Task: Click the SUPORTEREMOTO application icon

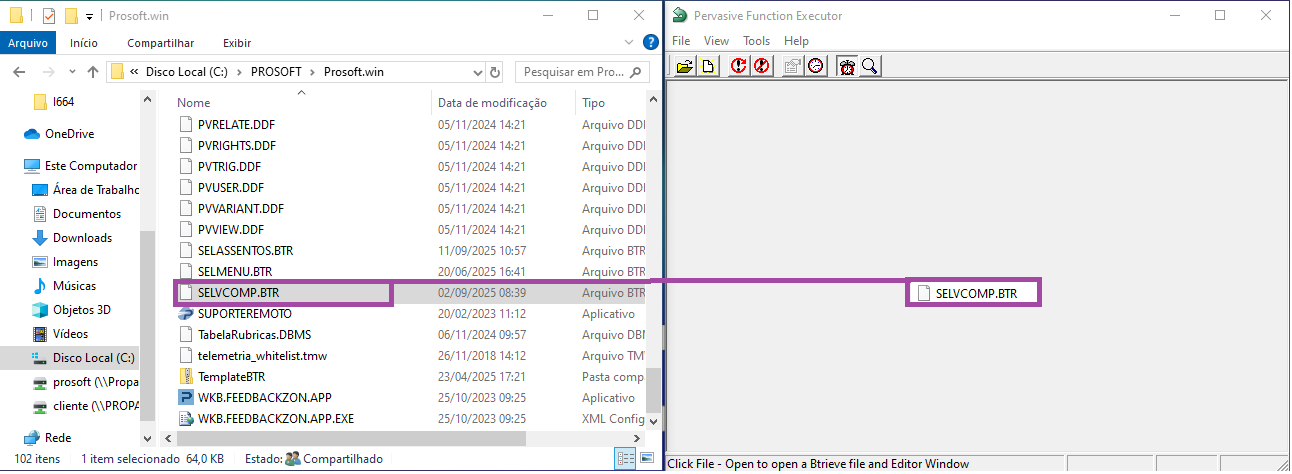Action: (186, 313)
